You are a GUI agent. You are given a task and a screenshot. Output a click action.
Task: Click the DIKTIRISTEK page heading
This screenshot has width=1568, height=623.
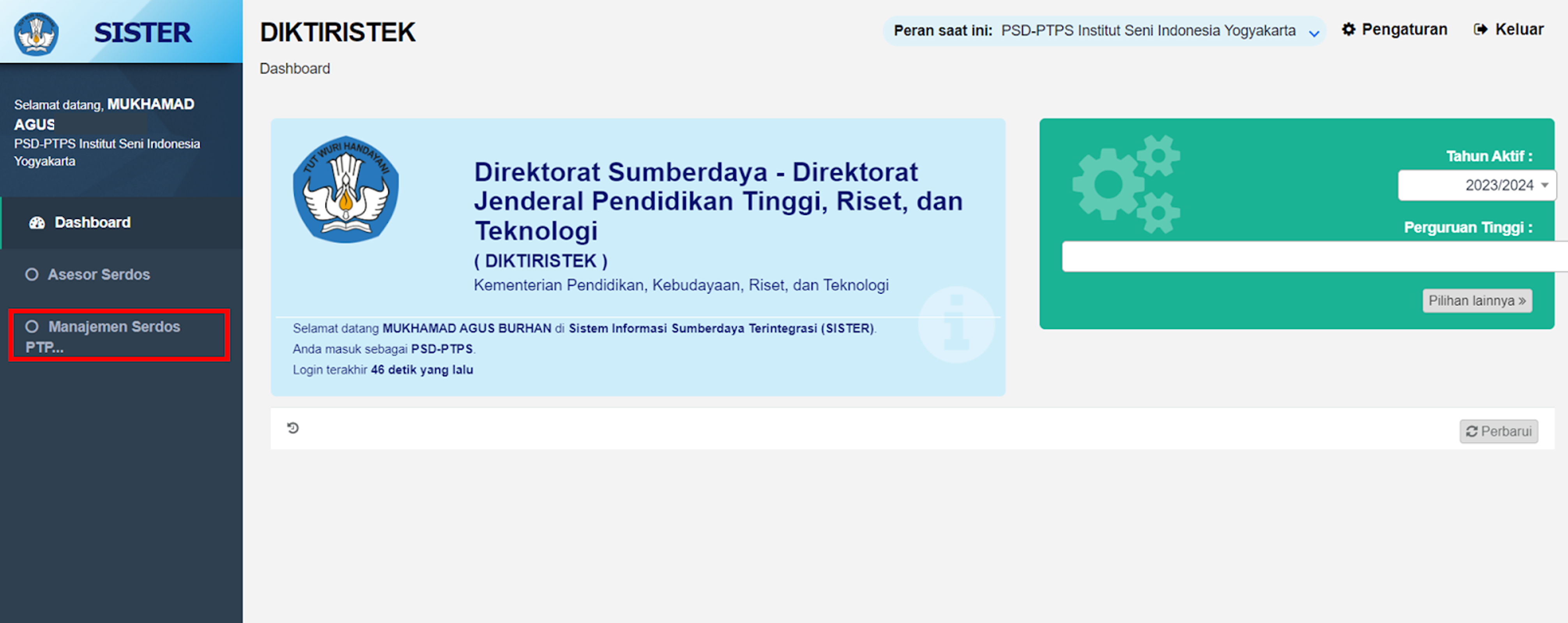click(338, 32)
